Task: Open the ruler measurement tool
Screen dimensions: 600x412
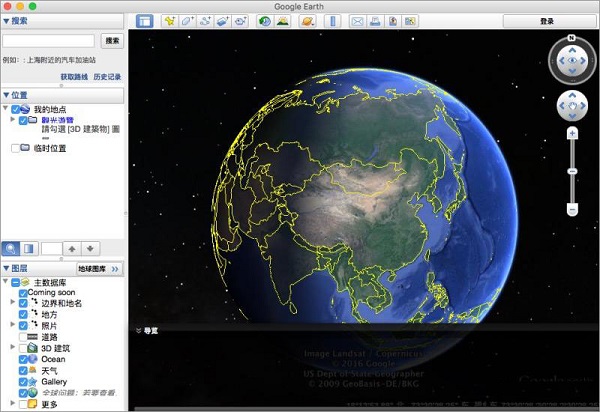Action: click(333, 21)
